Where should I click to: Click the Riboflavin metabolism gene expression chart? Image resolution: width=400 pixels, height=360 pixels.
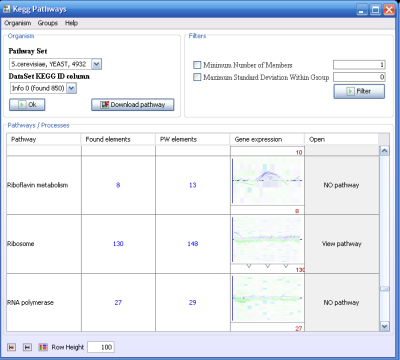[x=267, y=181]
